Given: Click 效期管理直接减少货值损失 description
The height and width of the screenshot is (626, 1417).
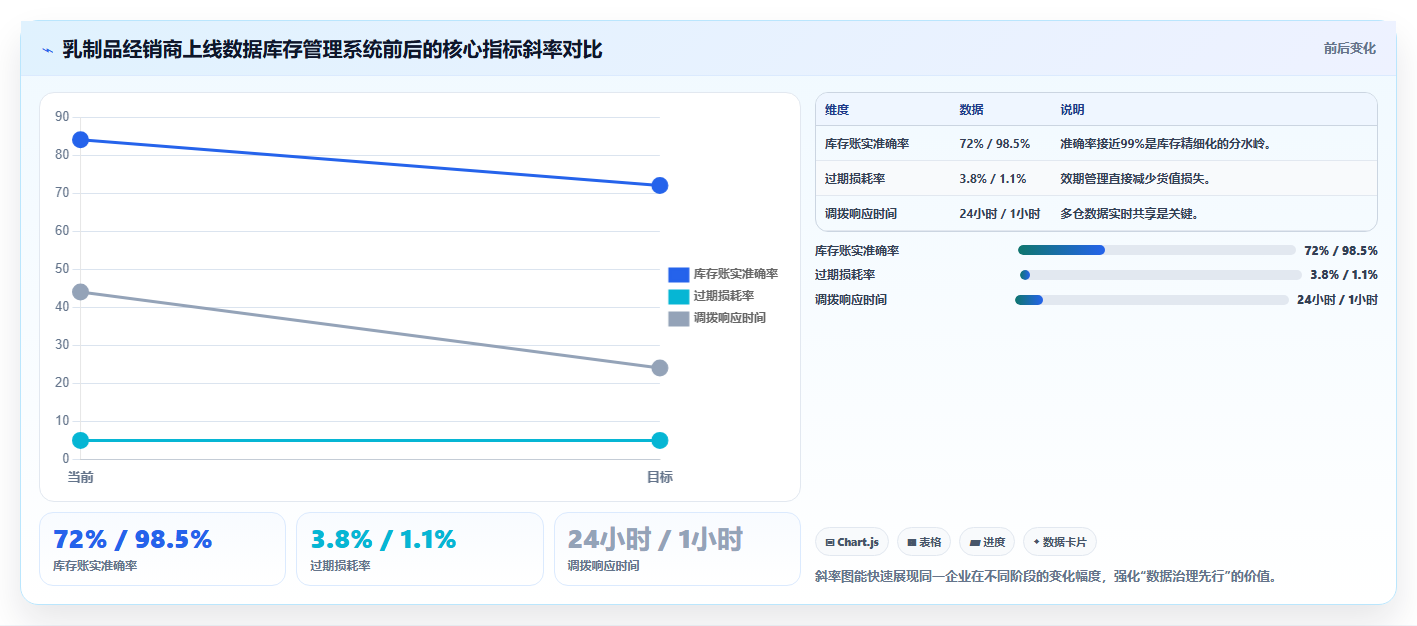Looking at the screenshot, I should [1135, 179].
